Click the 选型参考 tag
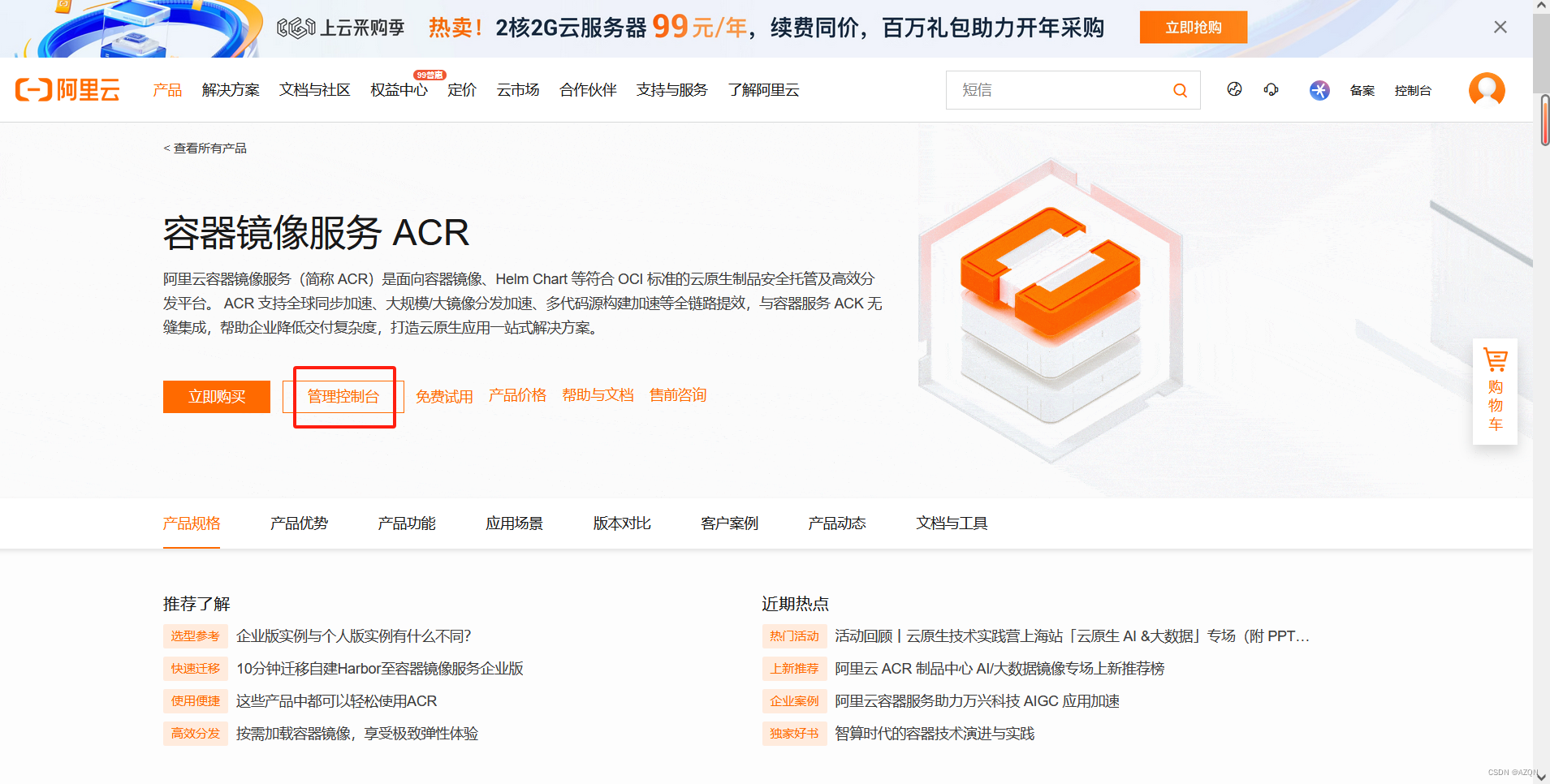1550x784 pixels. [x=196, y=636]
